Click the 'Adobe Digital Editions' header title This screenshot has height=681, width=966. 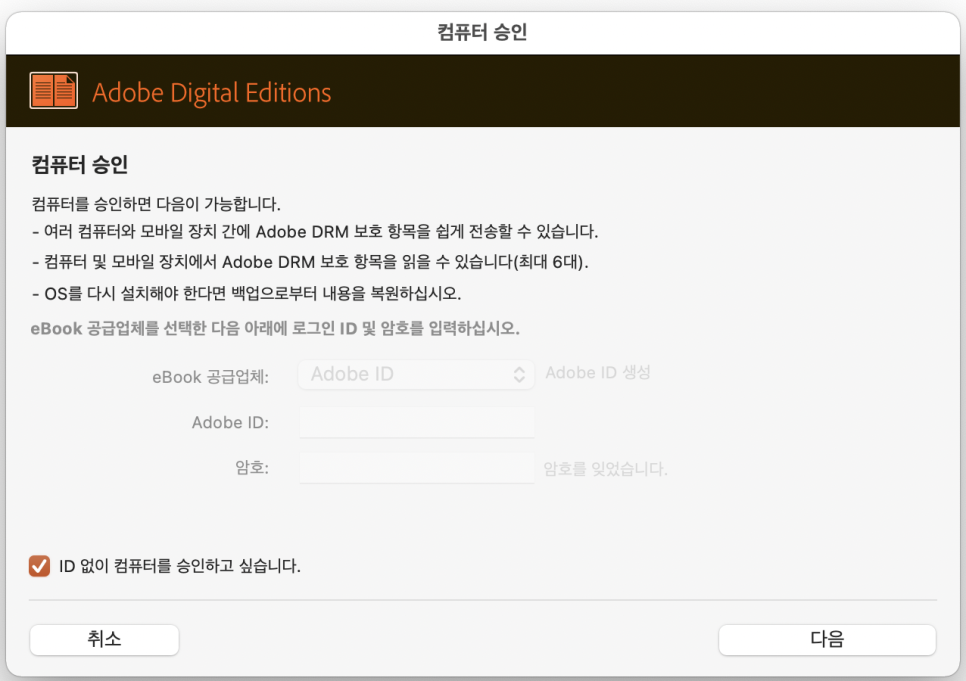[x=211, y=92]
